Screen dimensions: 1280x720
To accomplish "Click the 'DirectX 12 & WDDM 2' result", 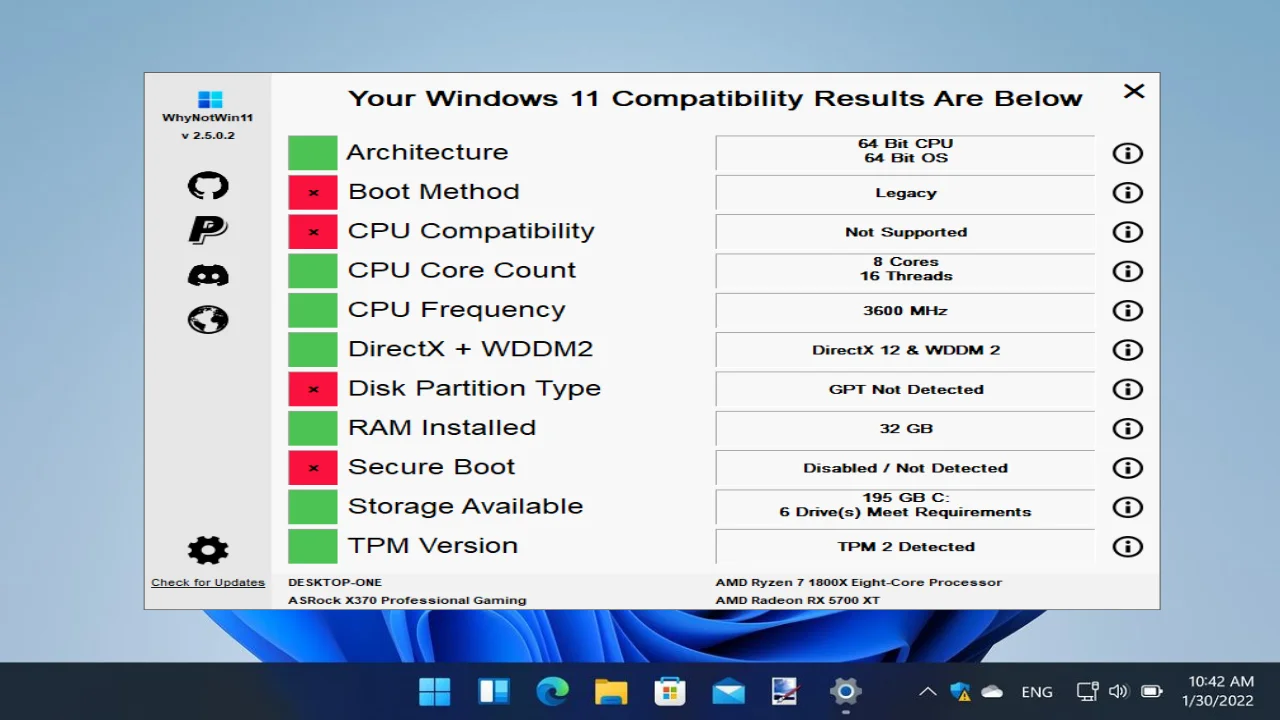I will coord(905,350).
